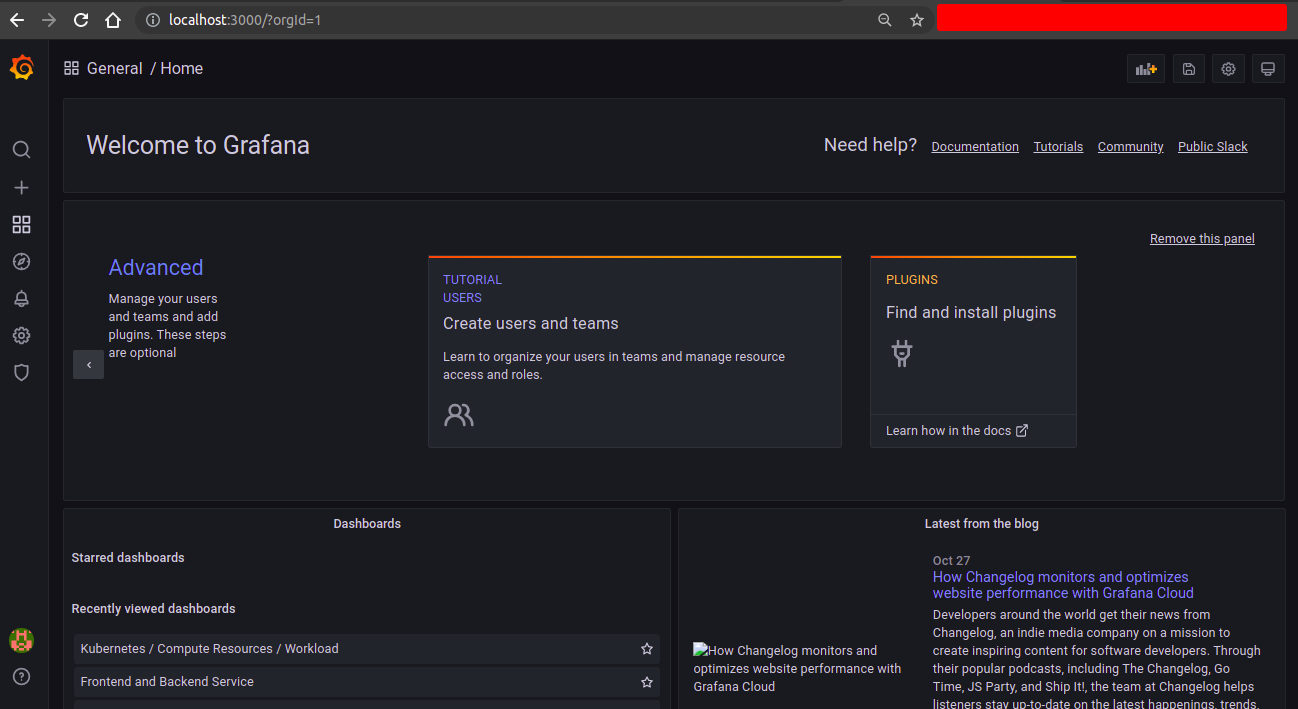Screen dimensions: 1298x709
Task: Click the users icon in tutorial card
Action: pyautogui.click(x=459, y=415)
